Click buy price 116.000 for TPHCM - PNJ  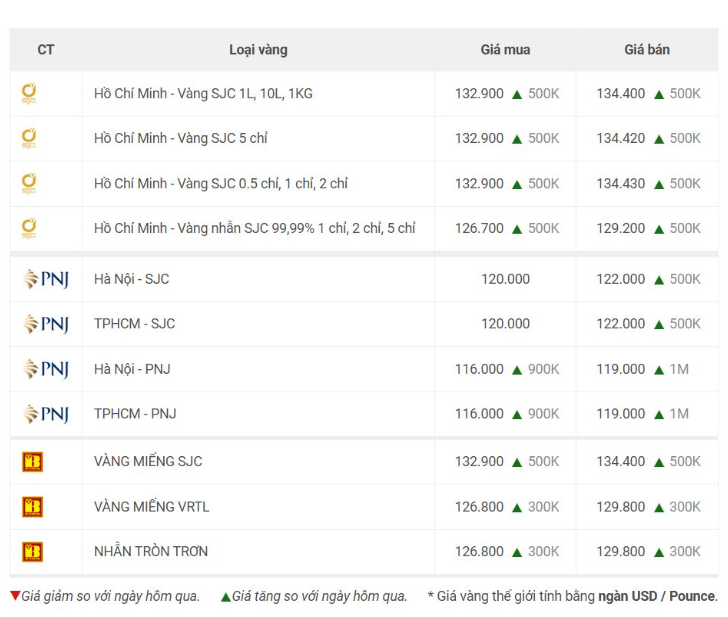[479, 414]
